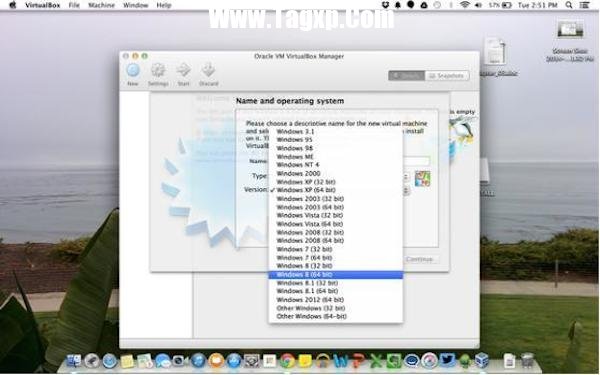Launch Microsoft Word from the dock
The height and width of the screenshot is (375, 600).
tap(341, 361)
